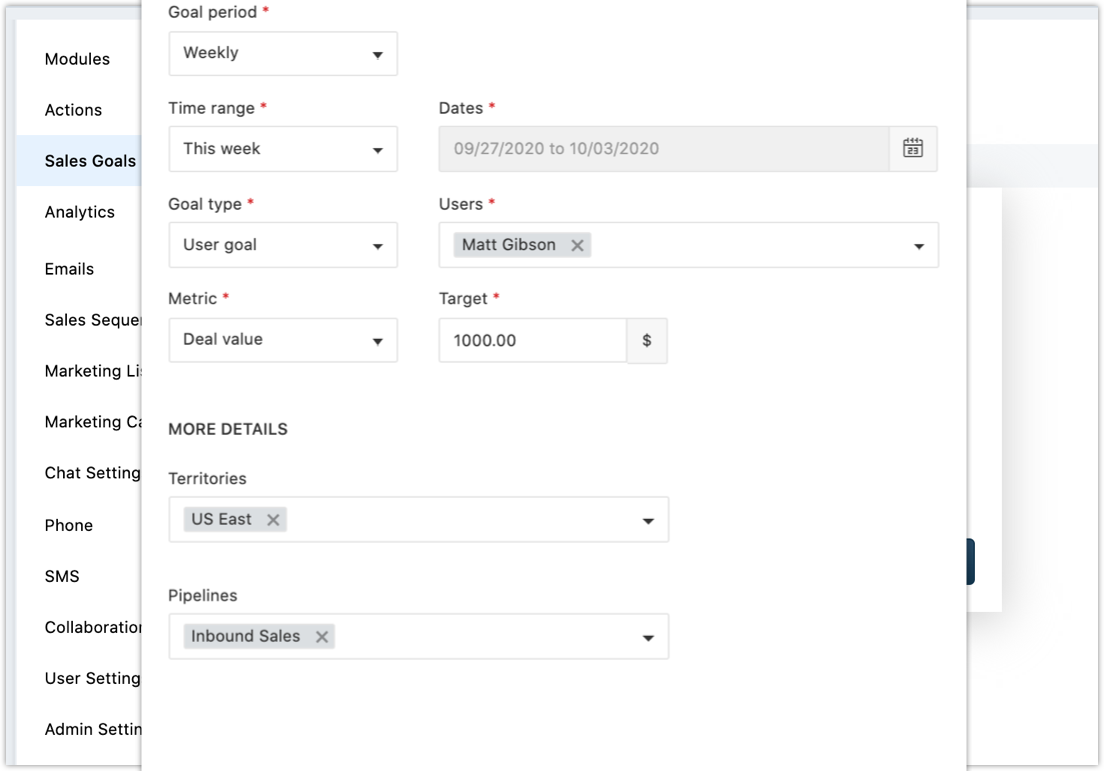Remove US East territory tag

pos(272,520)
